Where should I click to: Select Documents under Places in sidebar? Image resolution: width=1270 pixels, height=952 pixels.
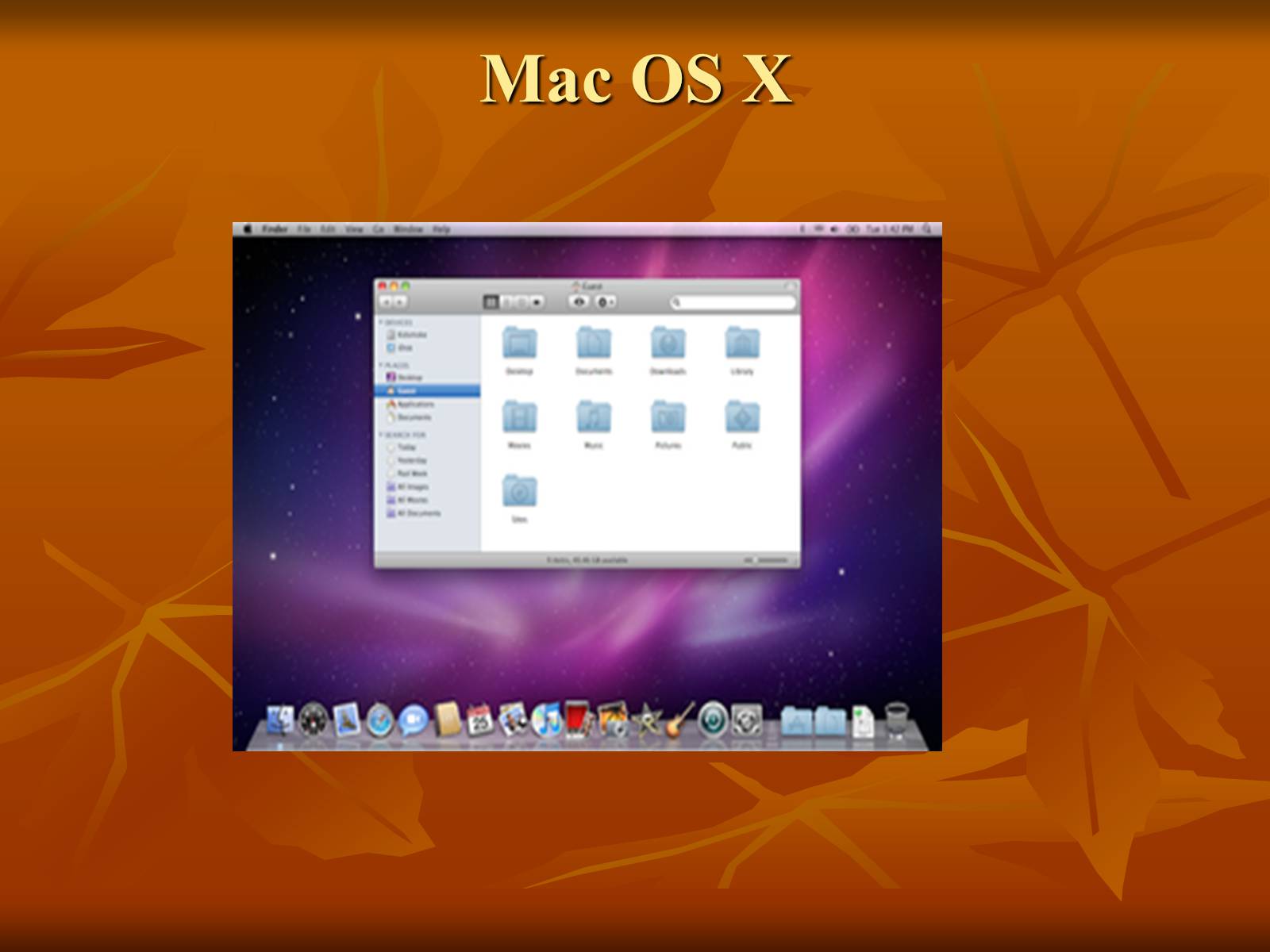(x=428, y=417)
